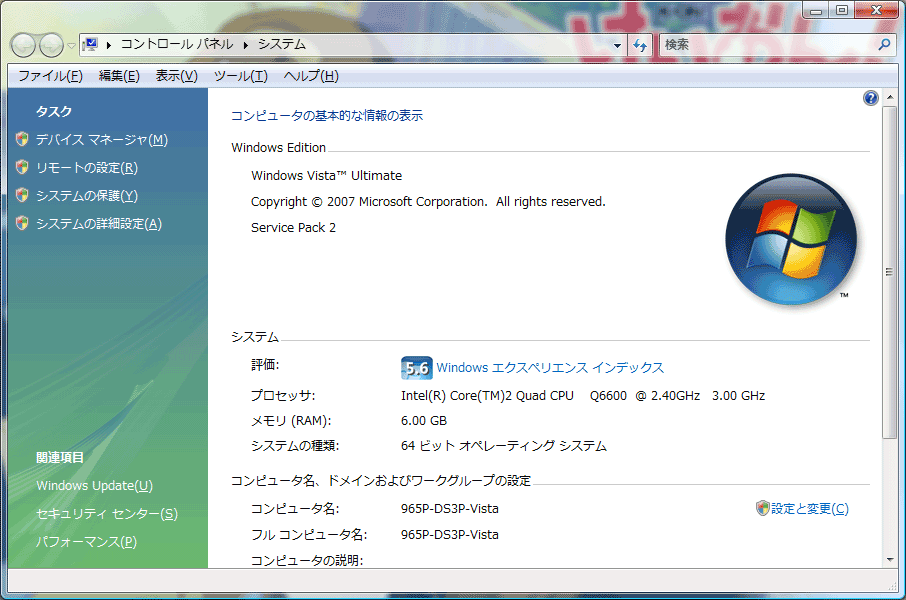The height and width of the screenshot is (600, 906).
Task: Open システムの詳細設定(A) task link
Action: 99,224
